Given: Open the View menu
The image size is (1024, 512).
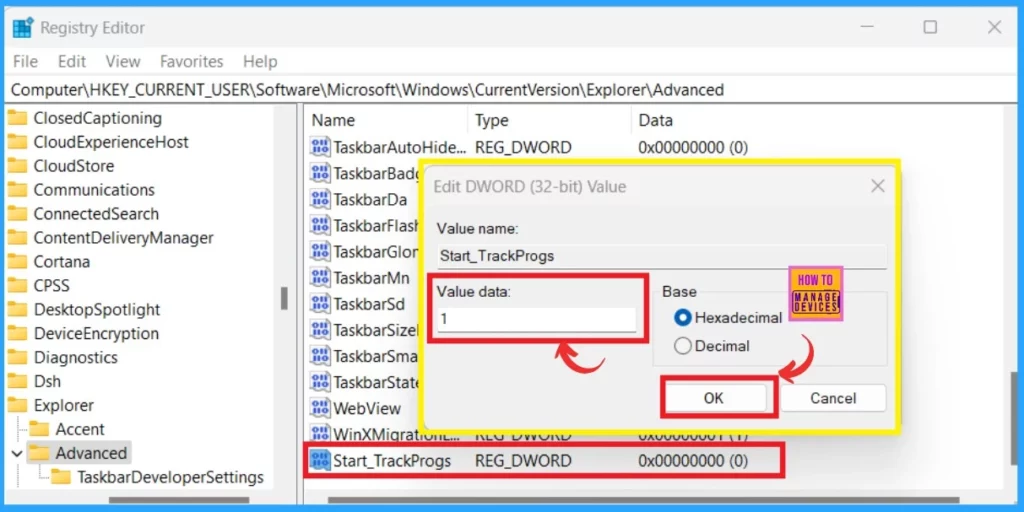Looking at the screenshot, I should (x=123, y=61).
